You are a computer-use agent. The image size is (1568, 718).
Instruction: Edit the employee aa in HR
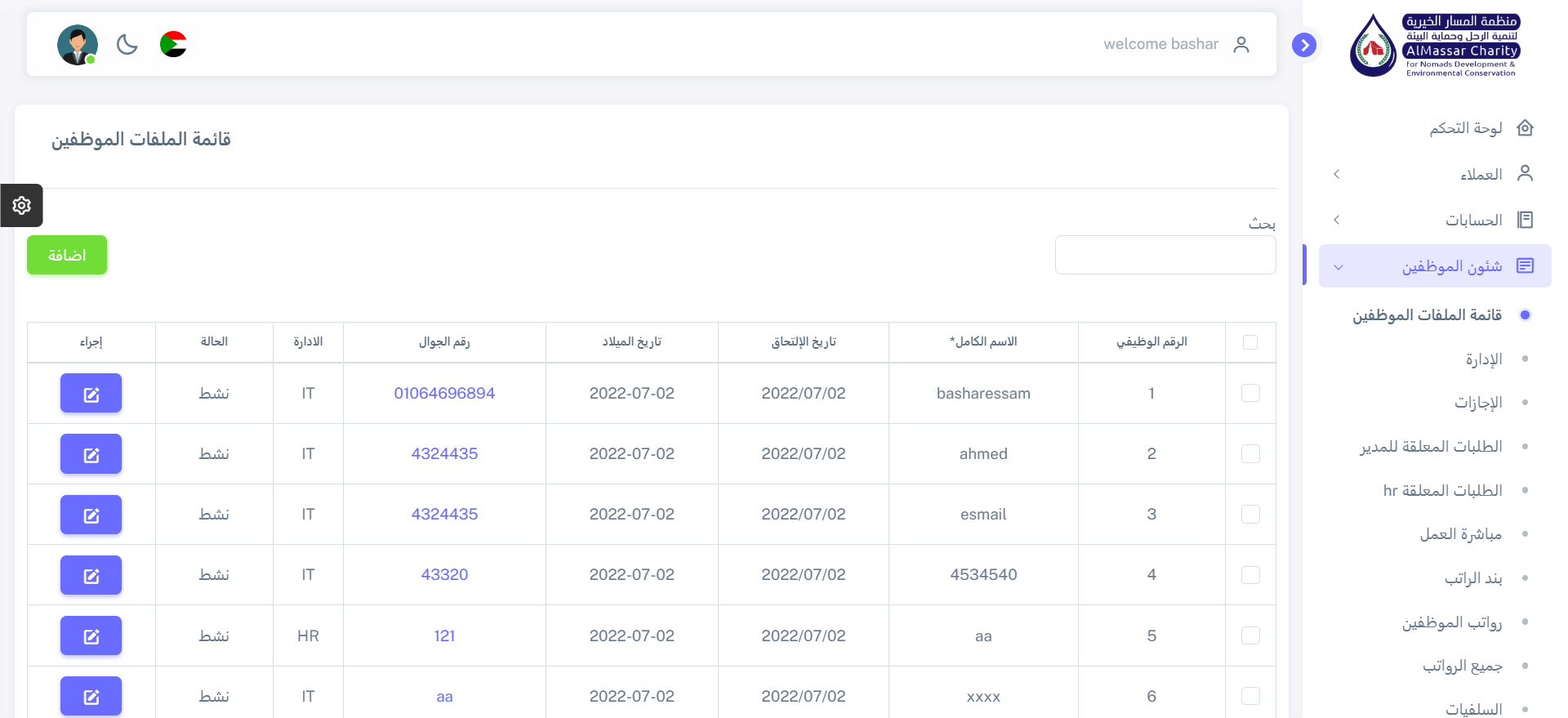pos(91,635)
